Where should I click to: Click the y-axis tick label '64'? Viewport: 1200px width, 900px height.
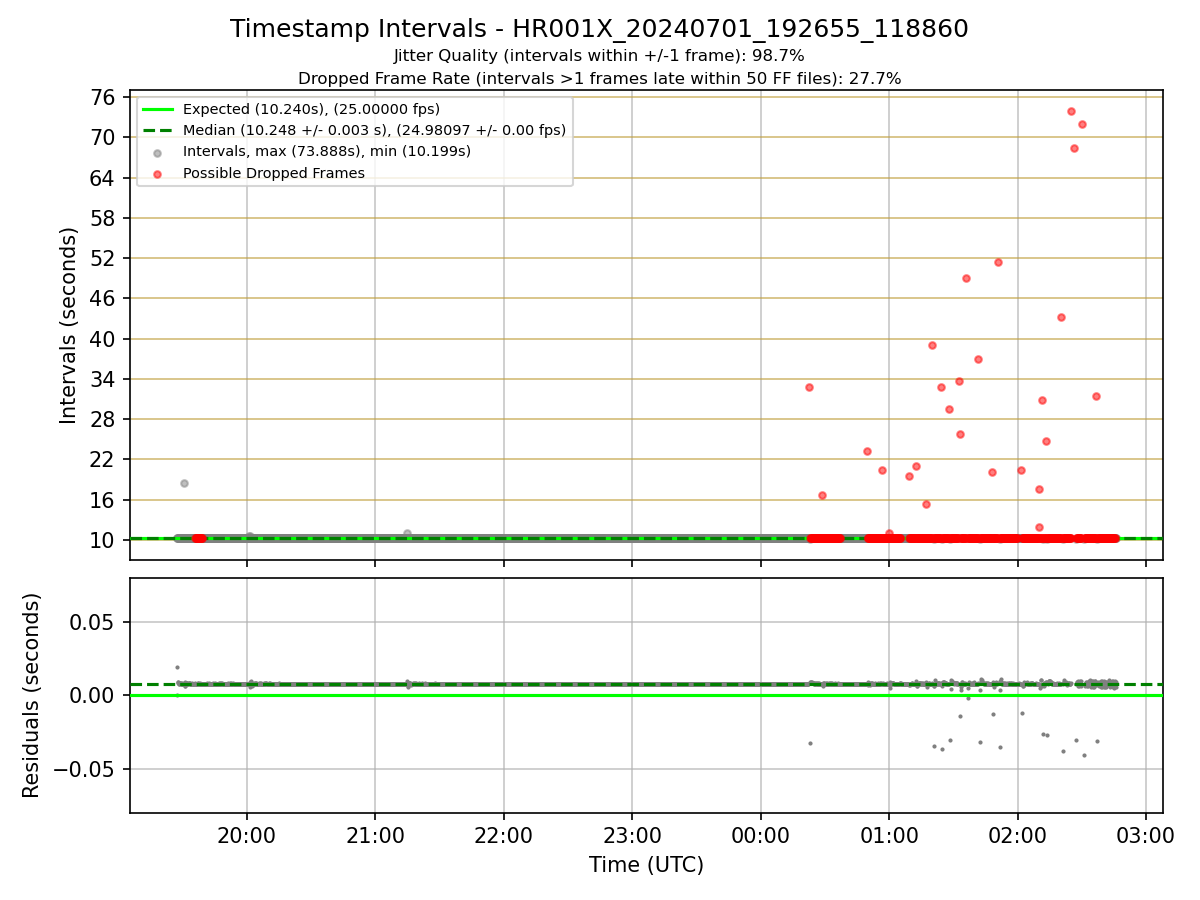click(x=103, y=178)
